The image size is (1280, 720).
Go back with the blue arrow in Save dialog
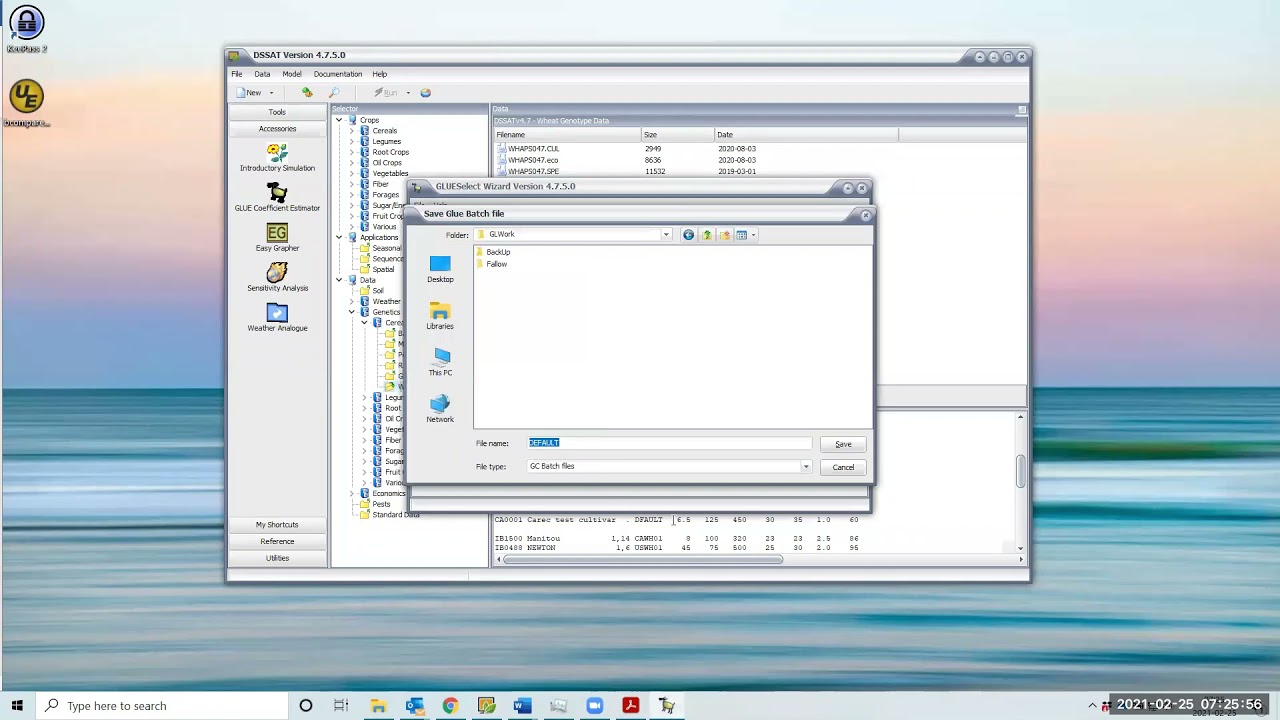(688, 235)
